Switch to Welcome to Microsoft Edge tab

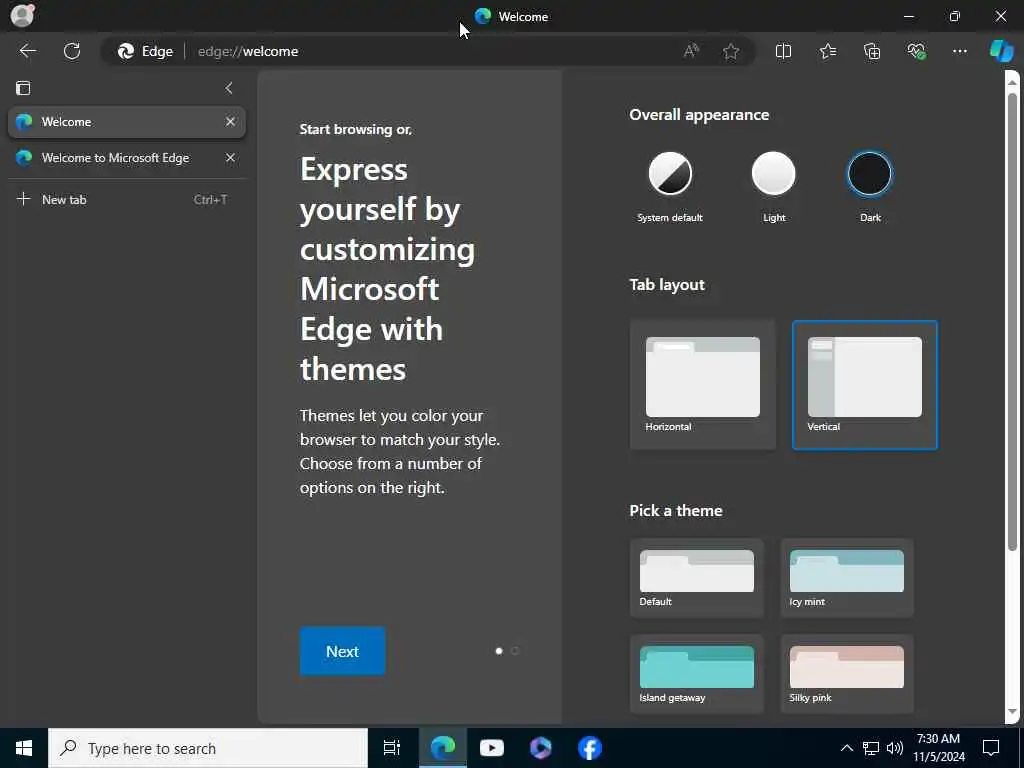[x=127, y=157]
